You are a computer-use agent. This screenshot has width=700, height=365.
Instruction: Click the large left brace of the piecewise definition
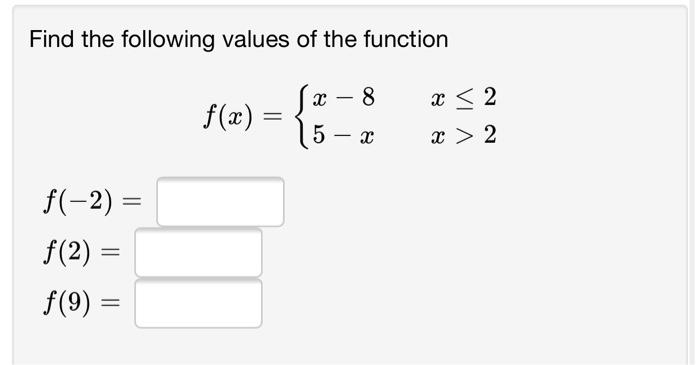[x=301, y=116]
